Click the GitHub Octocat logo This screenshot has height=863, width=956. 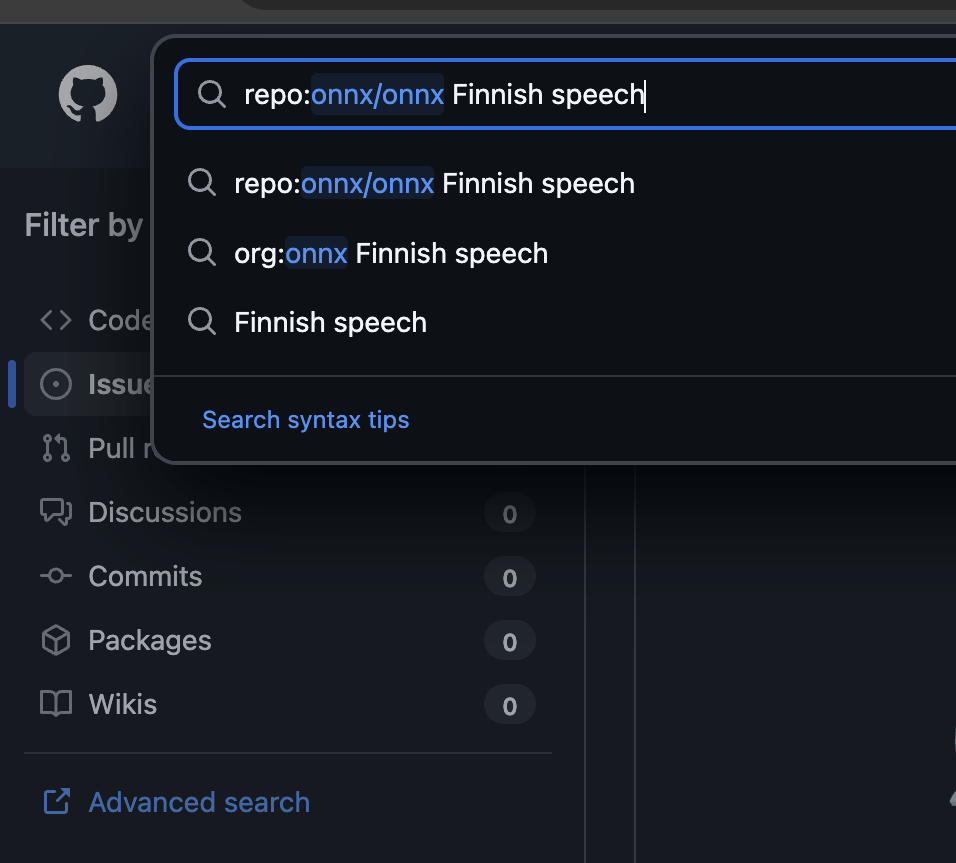(x=88, y=95)
